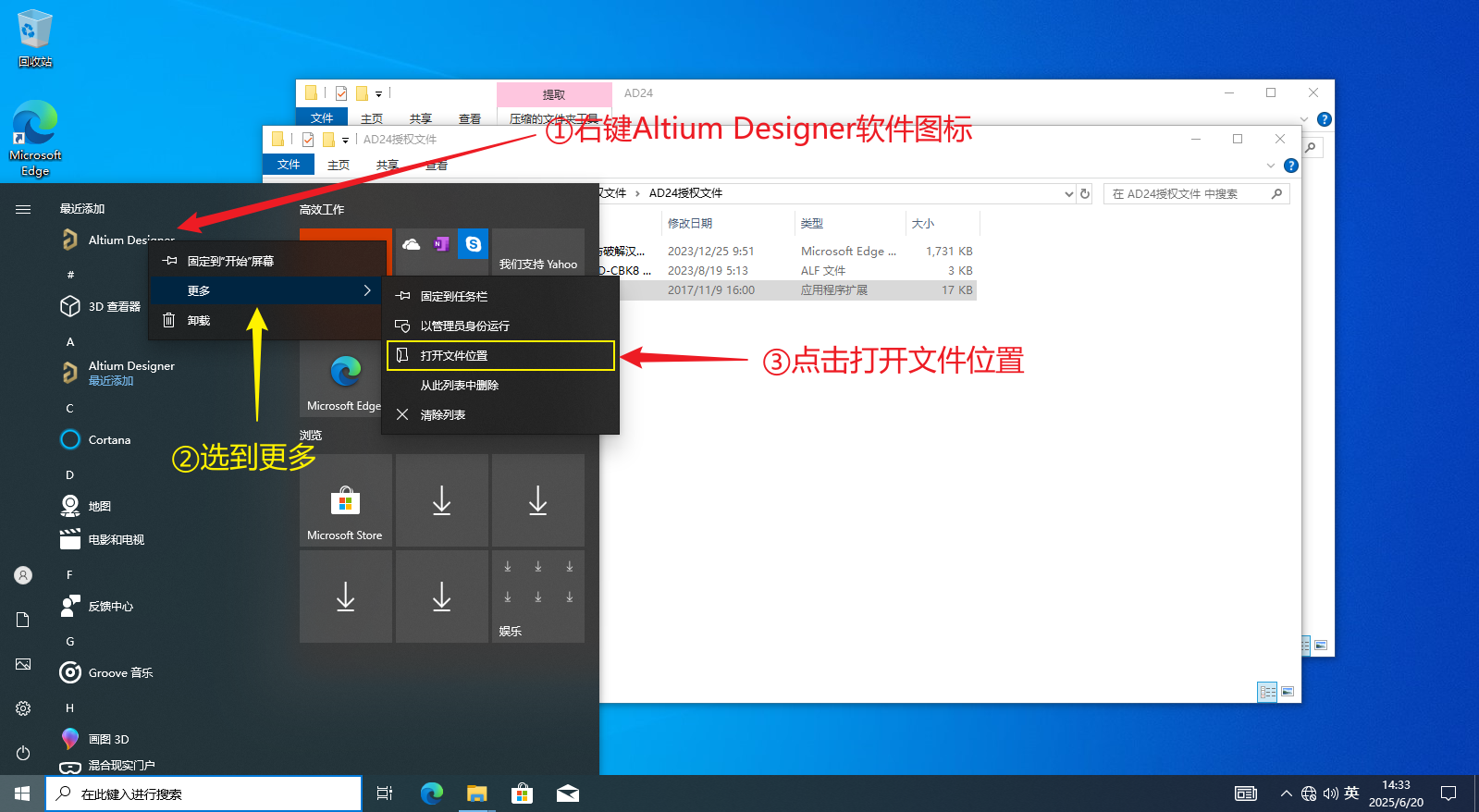Expand the ribbon in AD24授权文件 window
The image size is (1479, 812).
(x=1270, y=166)
